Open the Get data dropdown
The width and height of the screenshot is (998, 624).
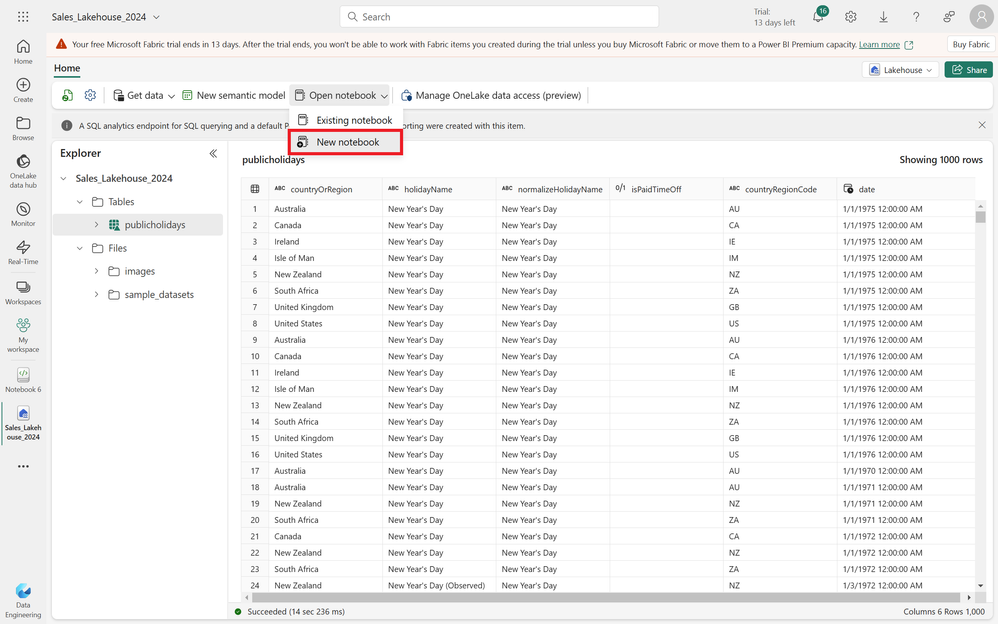point(144,96)
